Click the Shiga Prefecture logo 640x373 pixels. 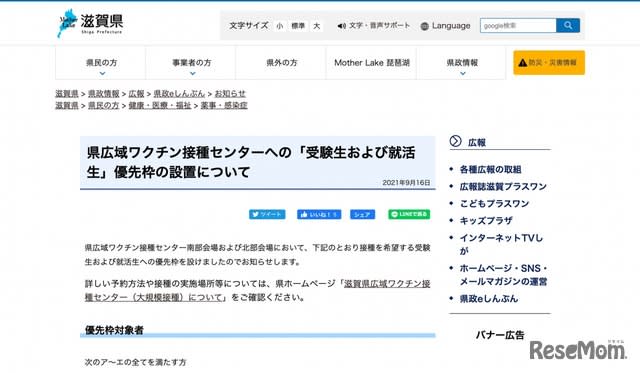[x=90, y=24]
